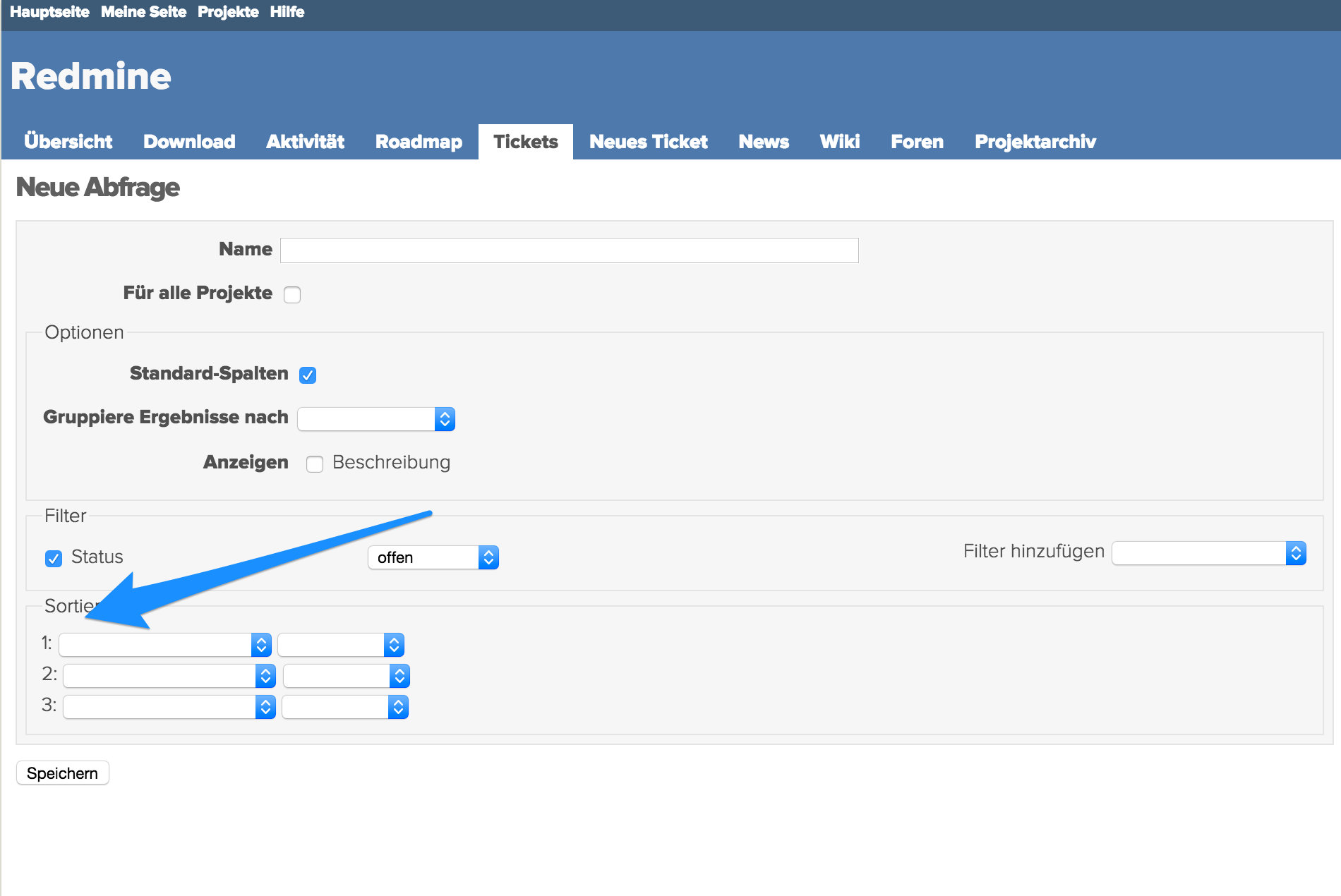Switch to the Übersicht tab
Image resolution: width=1341 pixels, height=896 pixels.
[x=68, y=142]
